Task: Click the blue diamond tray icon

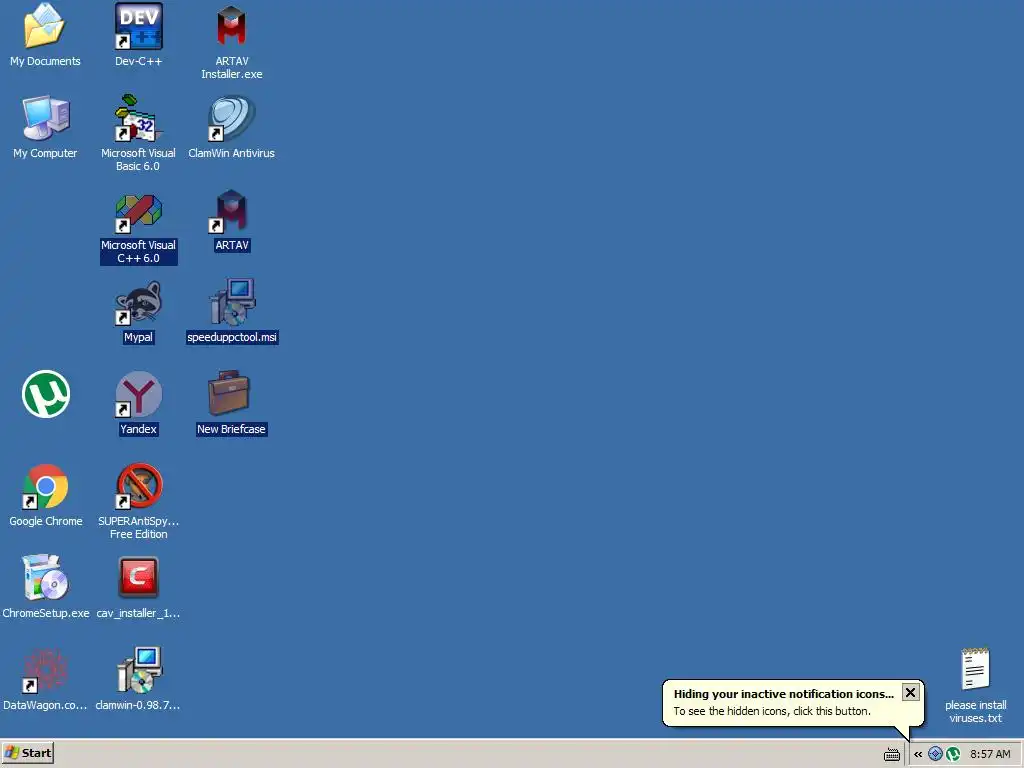Action: pyautogui.click(x=935, y=754)
